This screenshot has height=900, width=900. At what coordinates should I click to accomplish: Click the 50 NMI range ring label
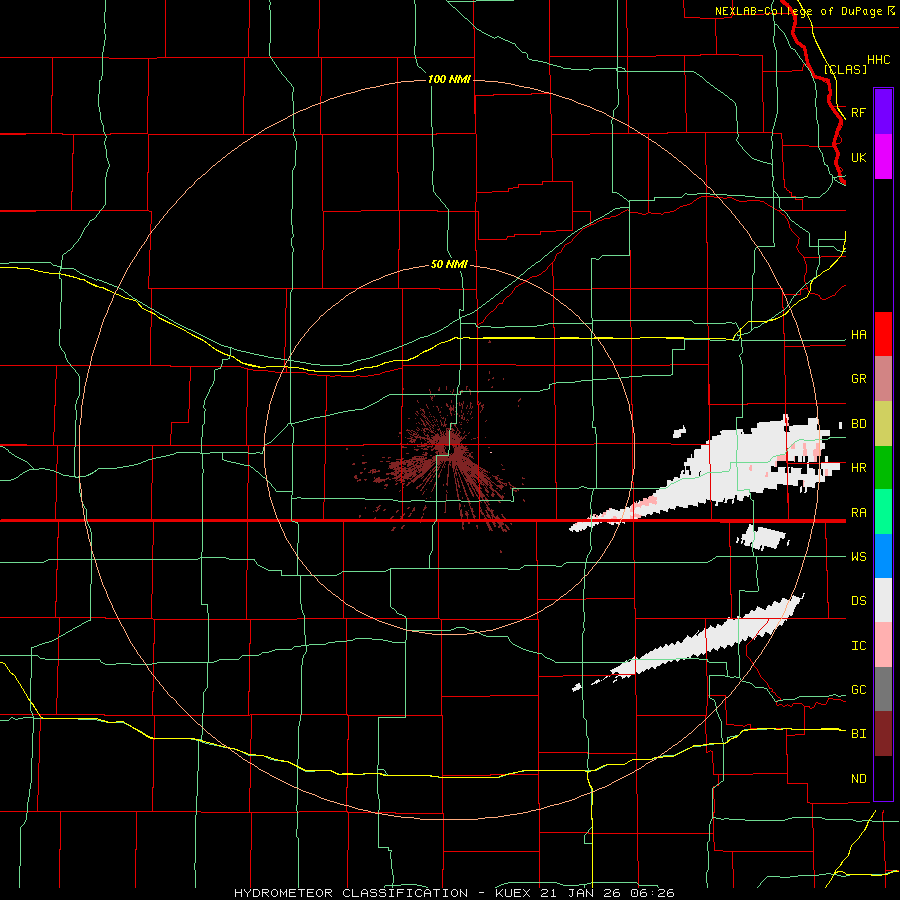(449, 265)
